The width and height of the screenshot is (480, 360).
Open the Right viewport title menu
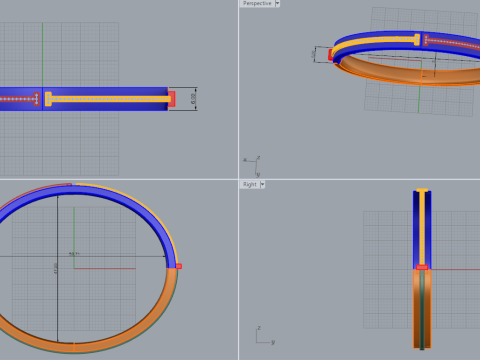pos(250,184)
